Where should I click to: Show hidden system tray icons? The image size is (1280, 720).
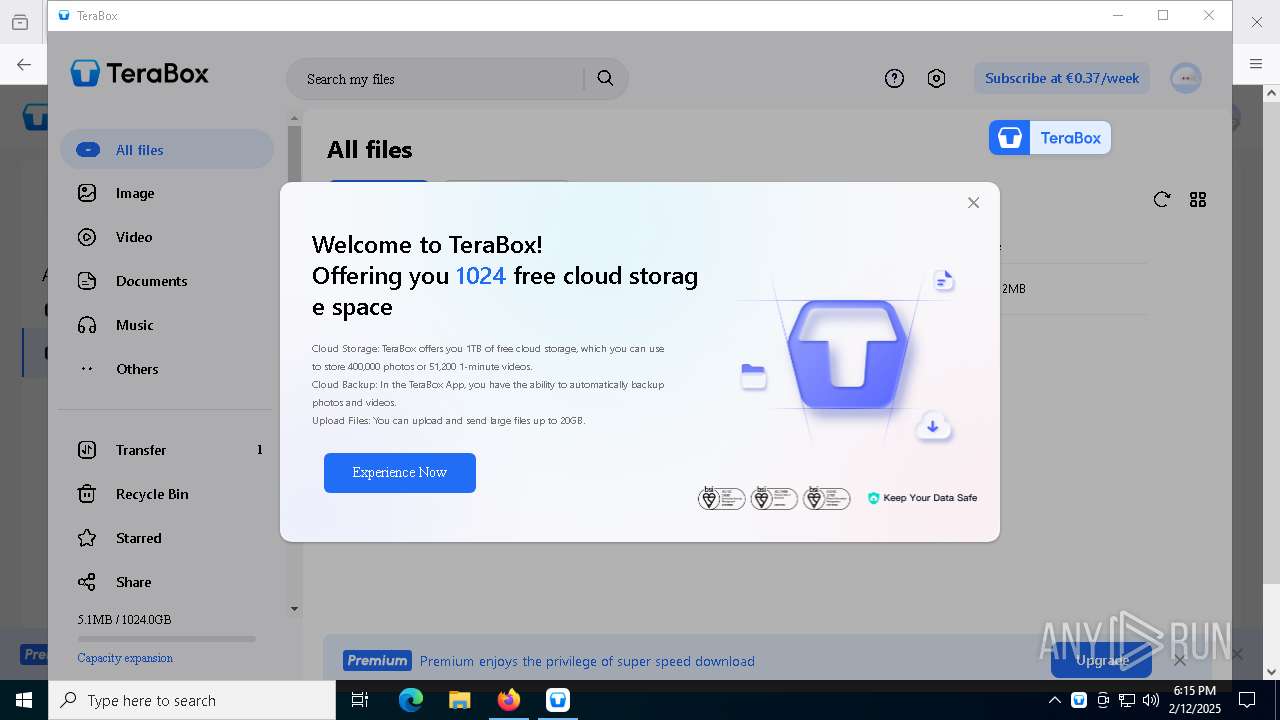[x=1054, y=700]
